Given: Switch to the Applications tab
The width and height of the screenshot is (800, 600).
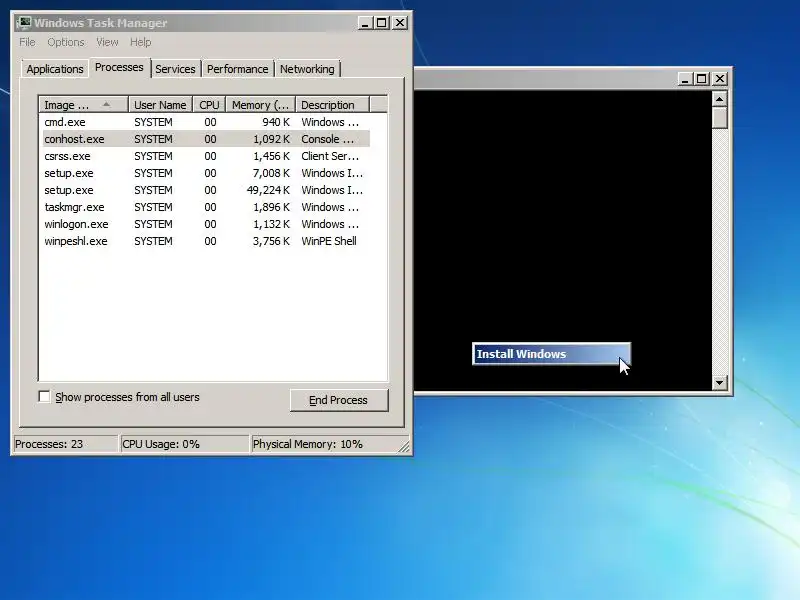Looking at the screenshot, I should tap(55, 69).
